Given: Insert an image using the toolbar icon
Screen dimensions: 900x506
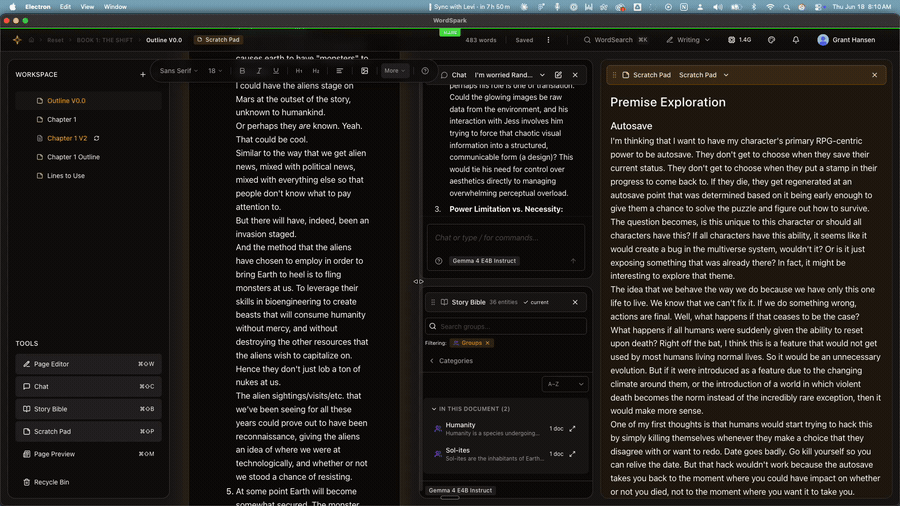Looking at the screenshot, I should (364, 71).
